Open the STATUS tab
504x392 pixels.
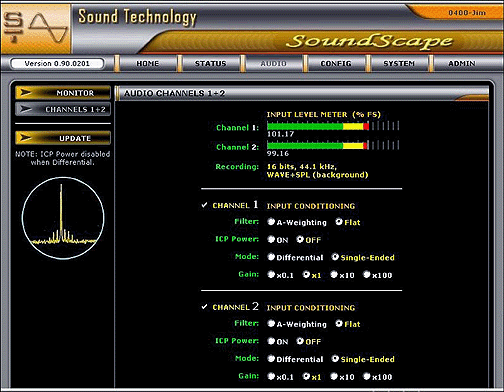click(210, 63)
